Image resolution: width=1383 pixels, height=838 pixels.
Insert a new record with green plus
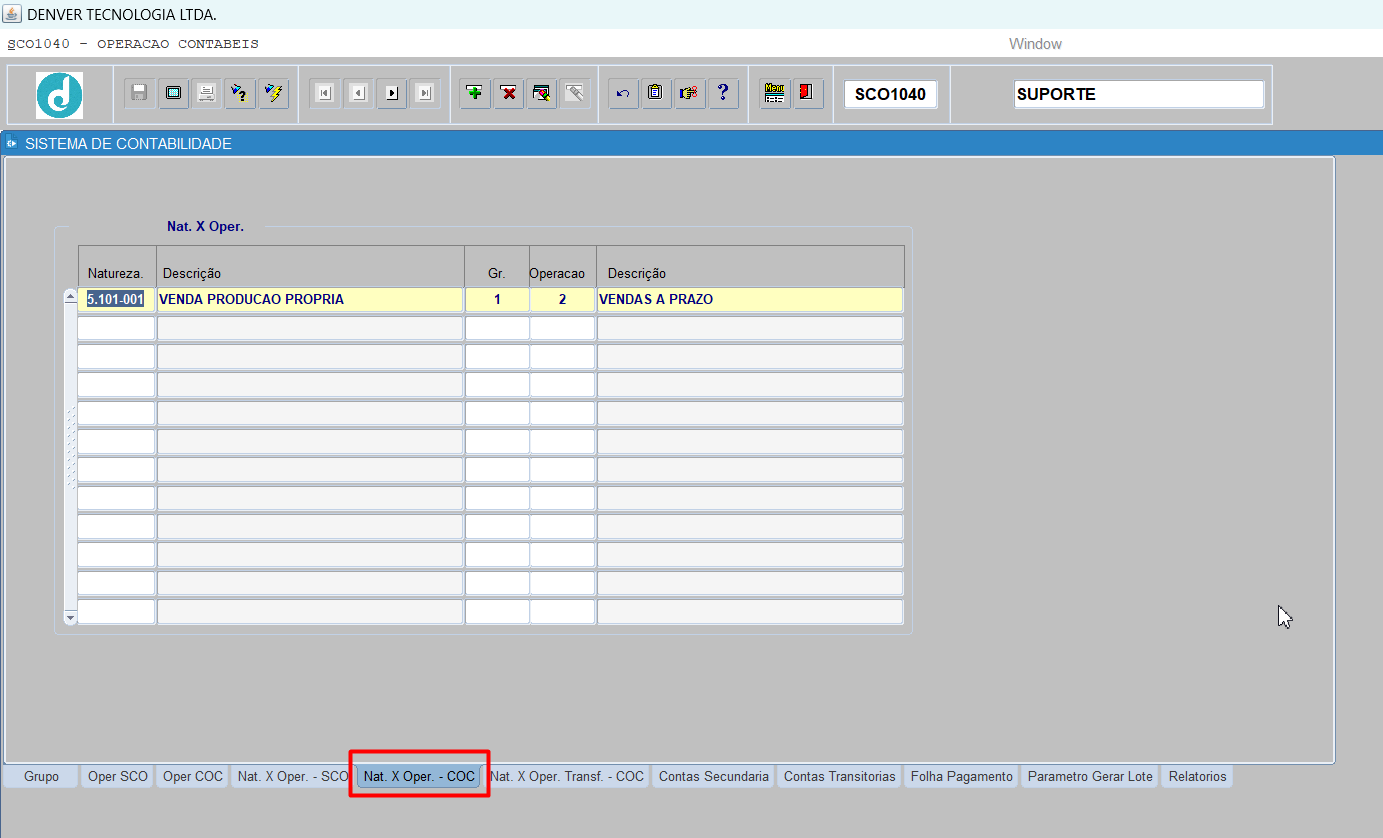[x=475, y=93]
